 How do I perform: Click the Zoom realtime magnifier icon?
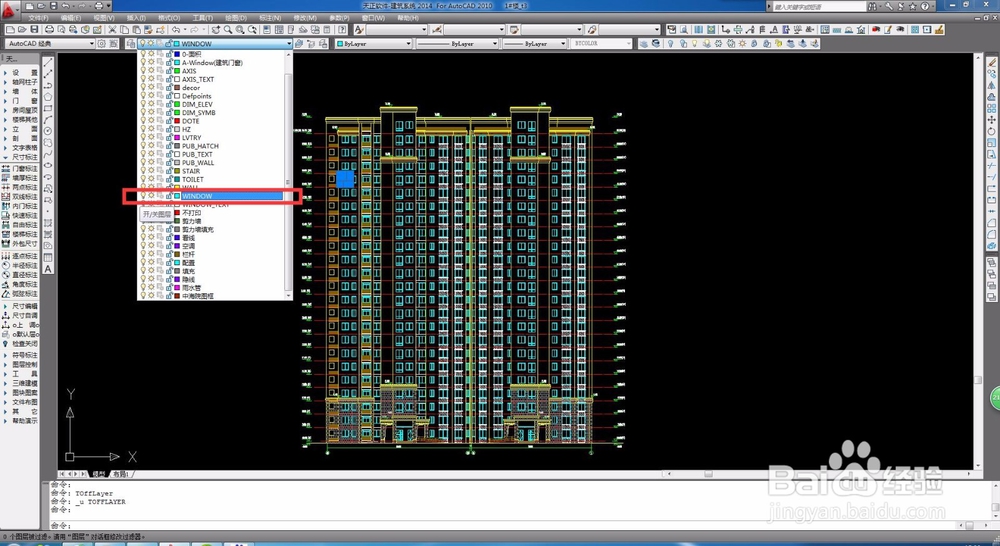click(x=228, y=30)
